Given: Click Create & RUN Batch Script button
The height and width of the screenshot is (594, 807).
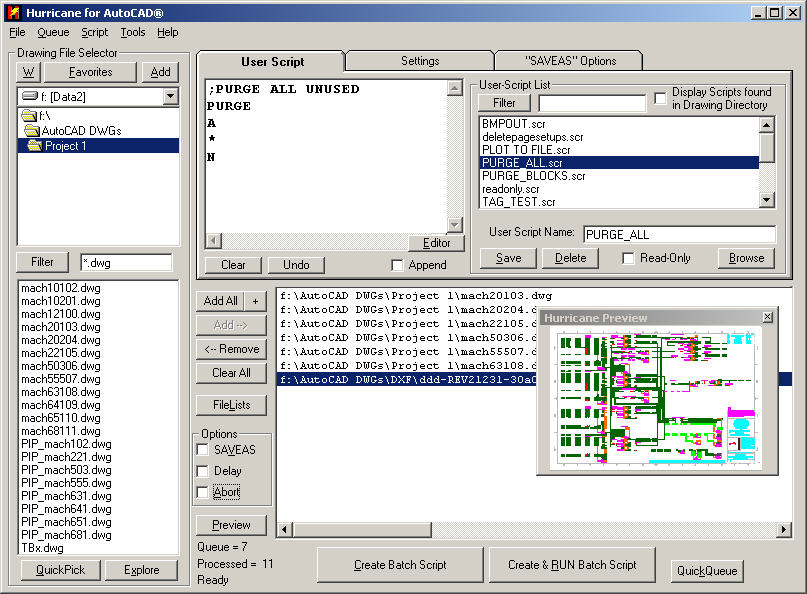Looking at the screenshot, I should pos(572,565).
